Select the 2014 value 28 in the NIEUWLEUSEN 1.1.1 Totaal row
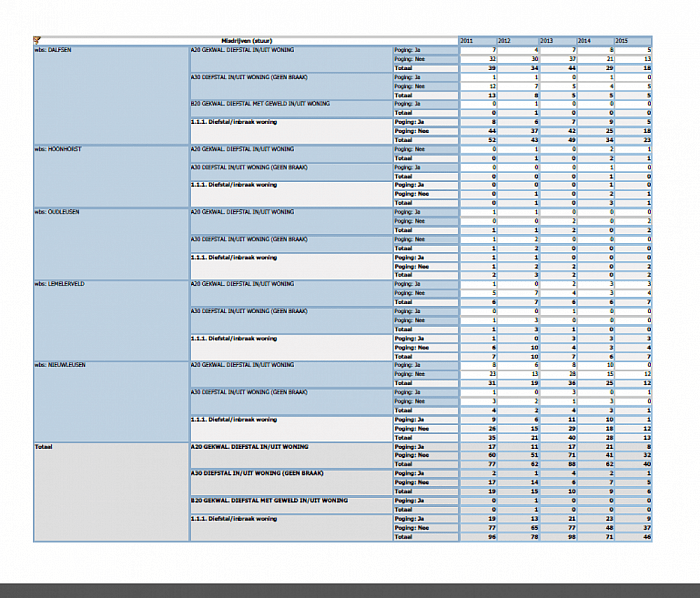700x598 pixels. (x=610, y=438)
